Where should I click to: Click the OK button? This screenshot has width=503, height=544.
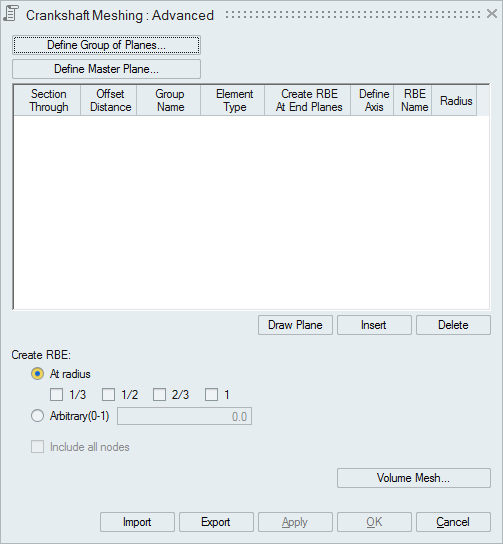click(374, 522)
